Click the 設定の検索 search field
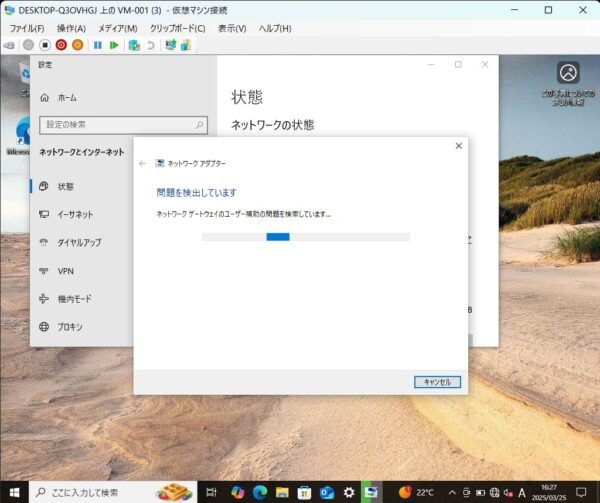This screenshot has width=600, height=503. (x=123, y=125)
